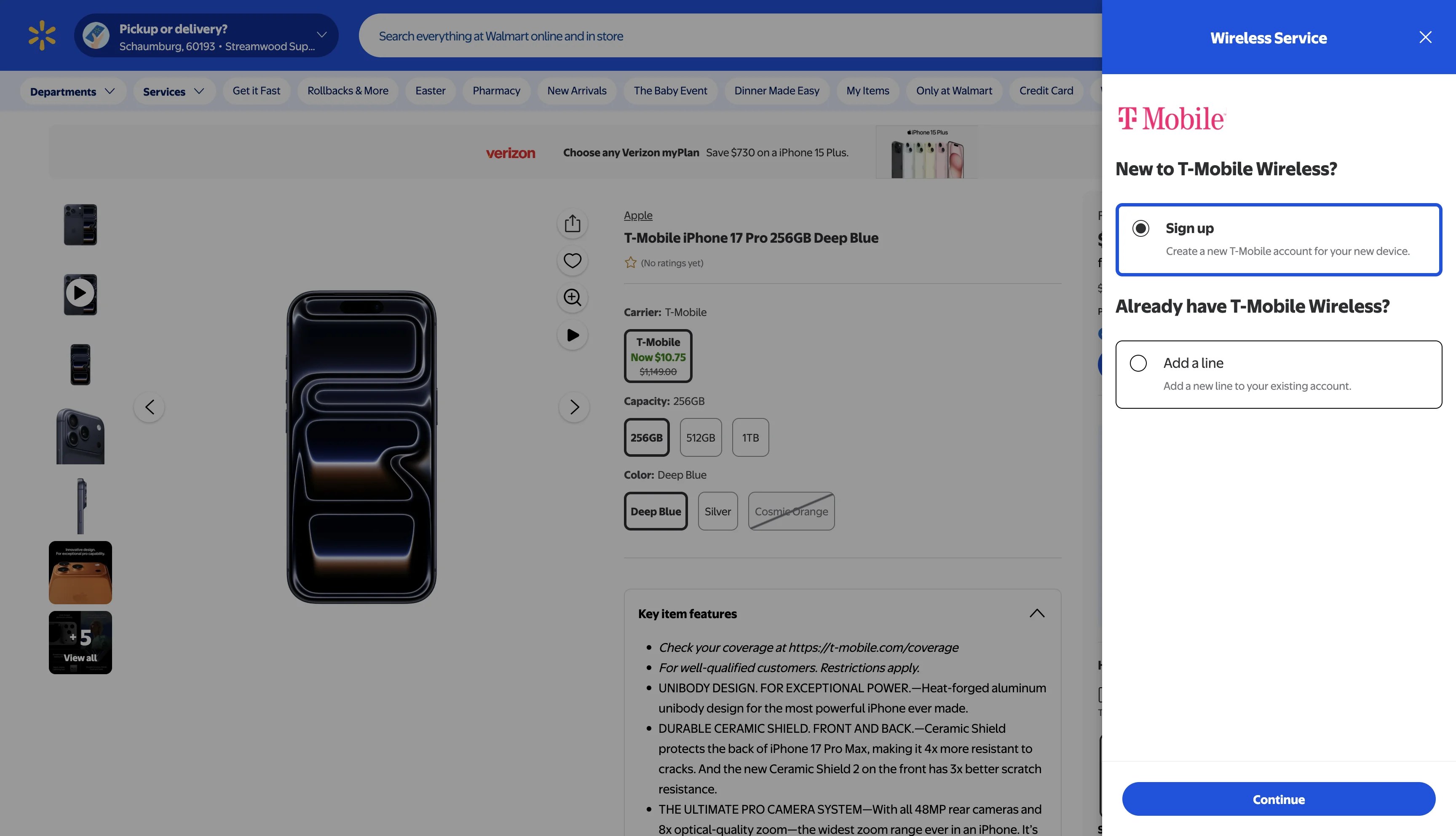Viewport: 1456px width, 836px height.
Task: Go to Rollbacks & More
Action: click(347, 91)
